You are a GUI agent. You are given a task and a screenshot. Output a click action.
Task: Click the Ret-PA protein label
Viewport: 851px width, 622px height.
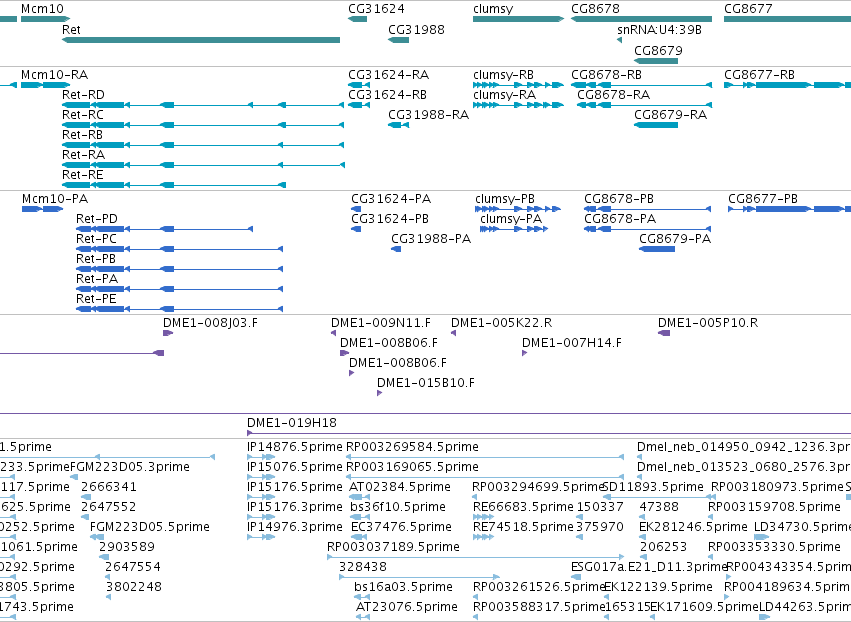pos(97,279)
